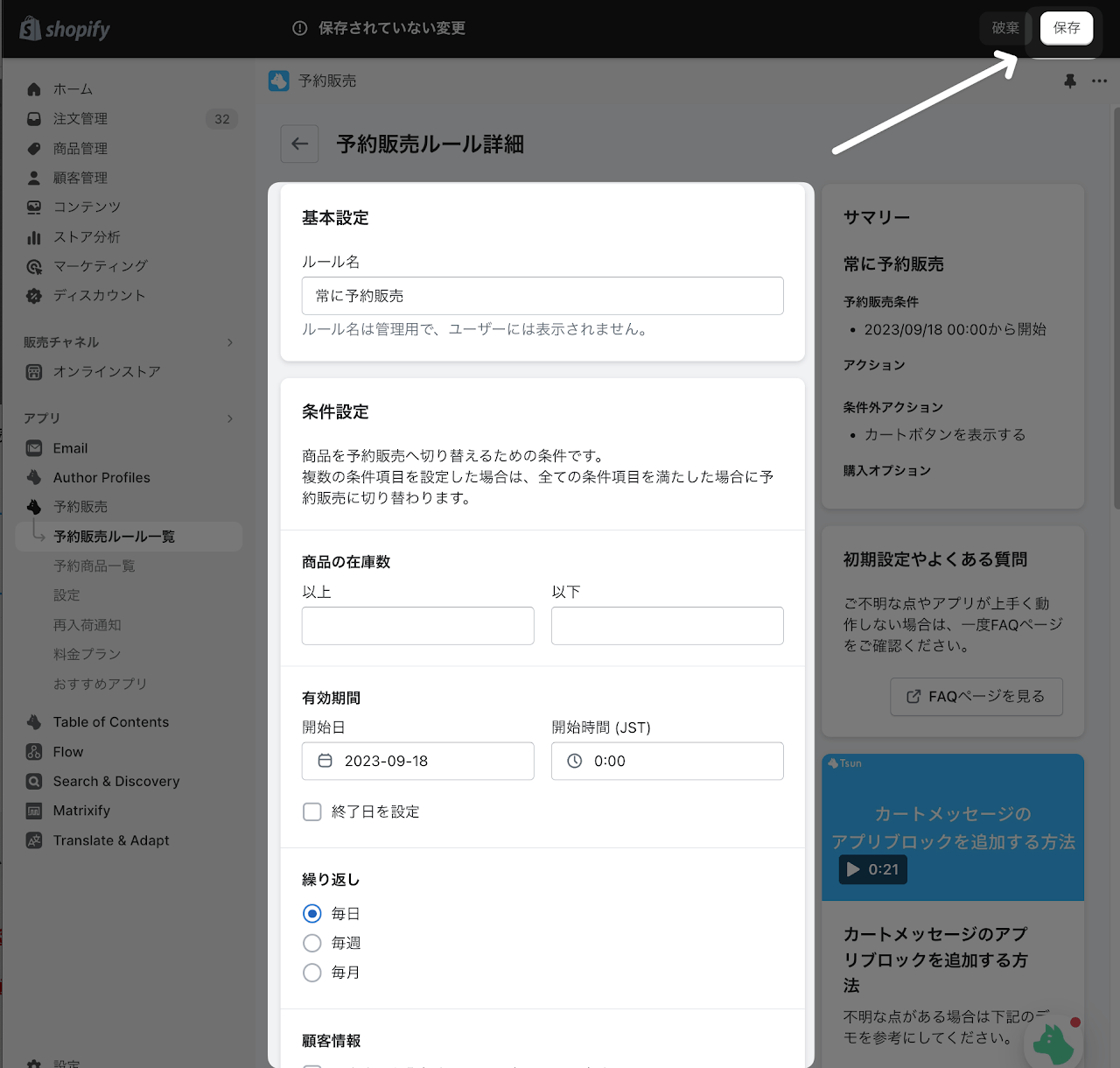Viewport: 1120px width, 1068px height.
Task: Click the 以下 stock quantity field
Action: 668,626
